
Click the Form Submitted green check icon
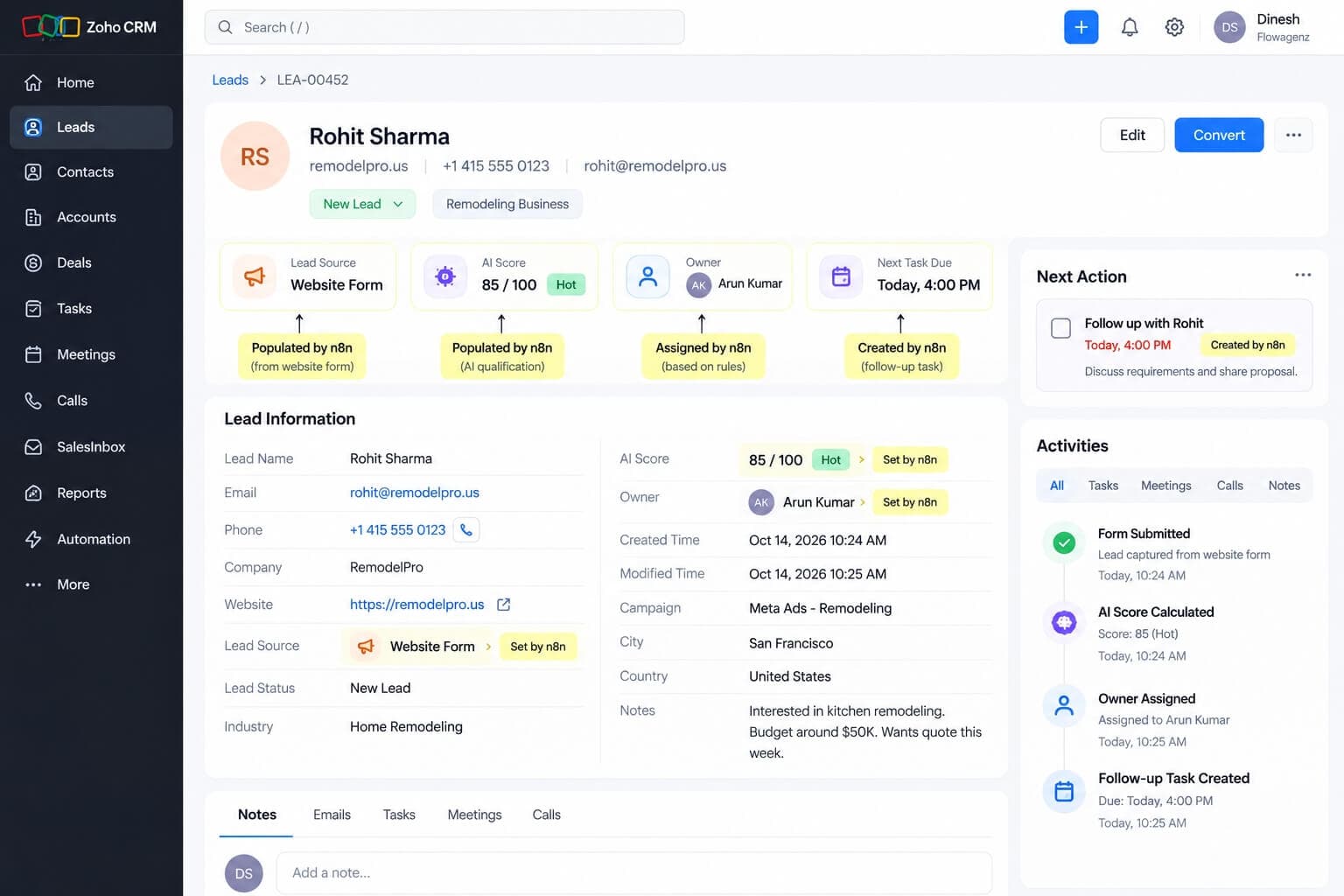[1064, 543]
